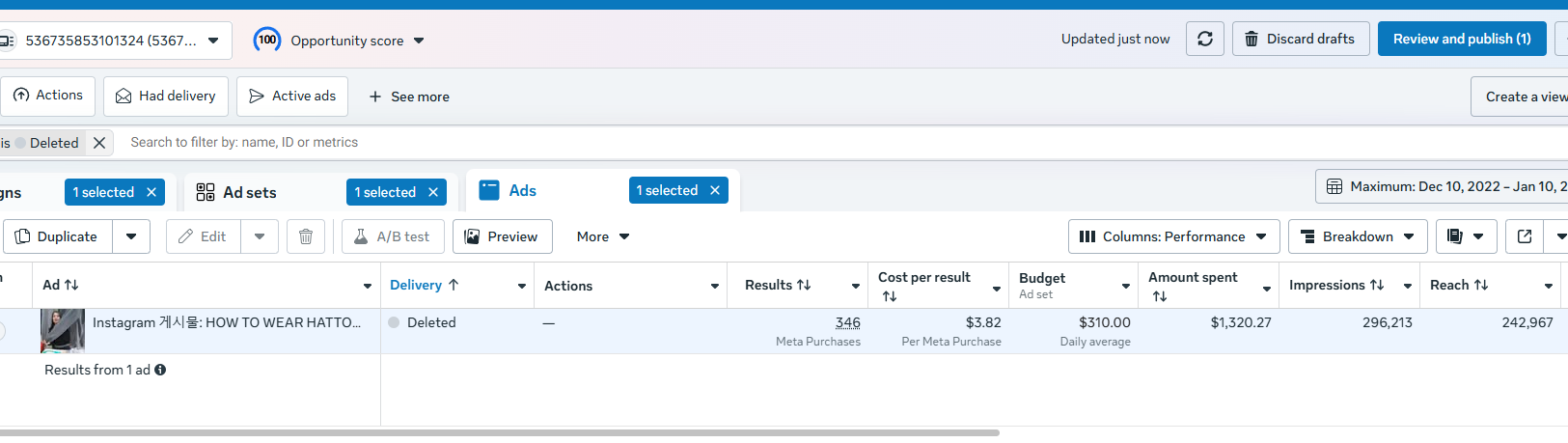
Task: Click the Discard drafts button
Action: click(x=1300, y=39)
